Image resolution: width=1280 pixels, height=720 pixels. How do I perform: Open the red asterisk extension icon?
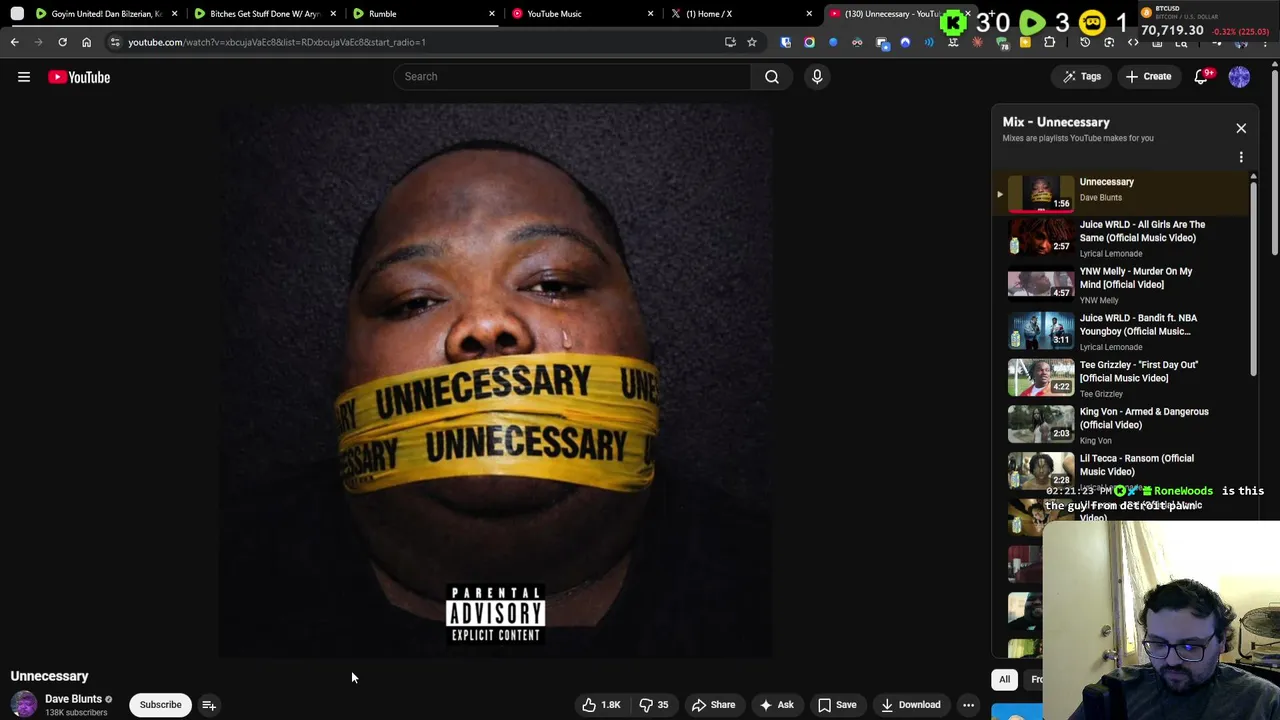point(977,42)
